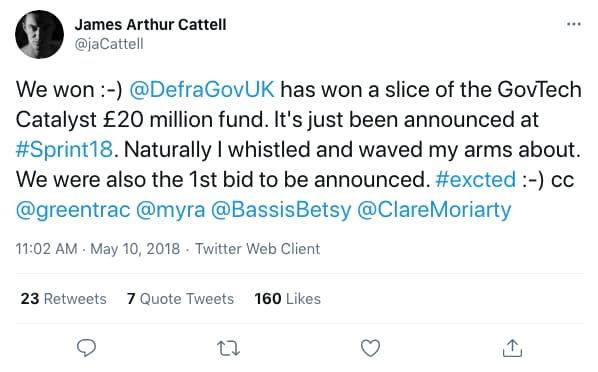Screen dimensions: 598x372
Task: Like the tweet with heart icon
Action: point(370,348)
